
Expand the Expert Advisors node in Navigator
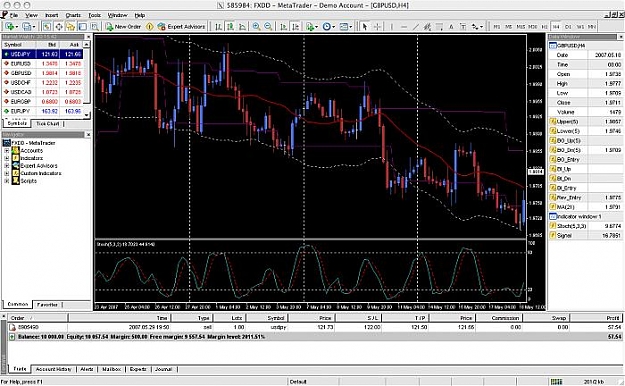[6, 166]
